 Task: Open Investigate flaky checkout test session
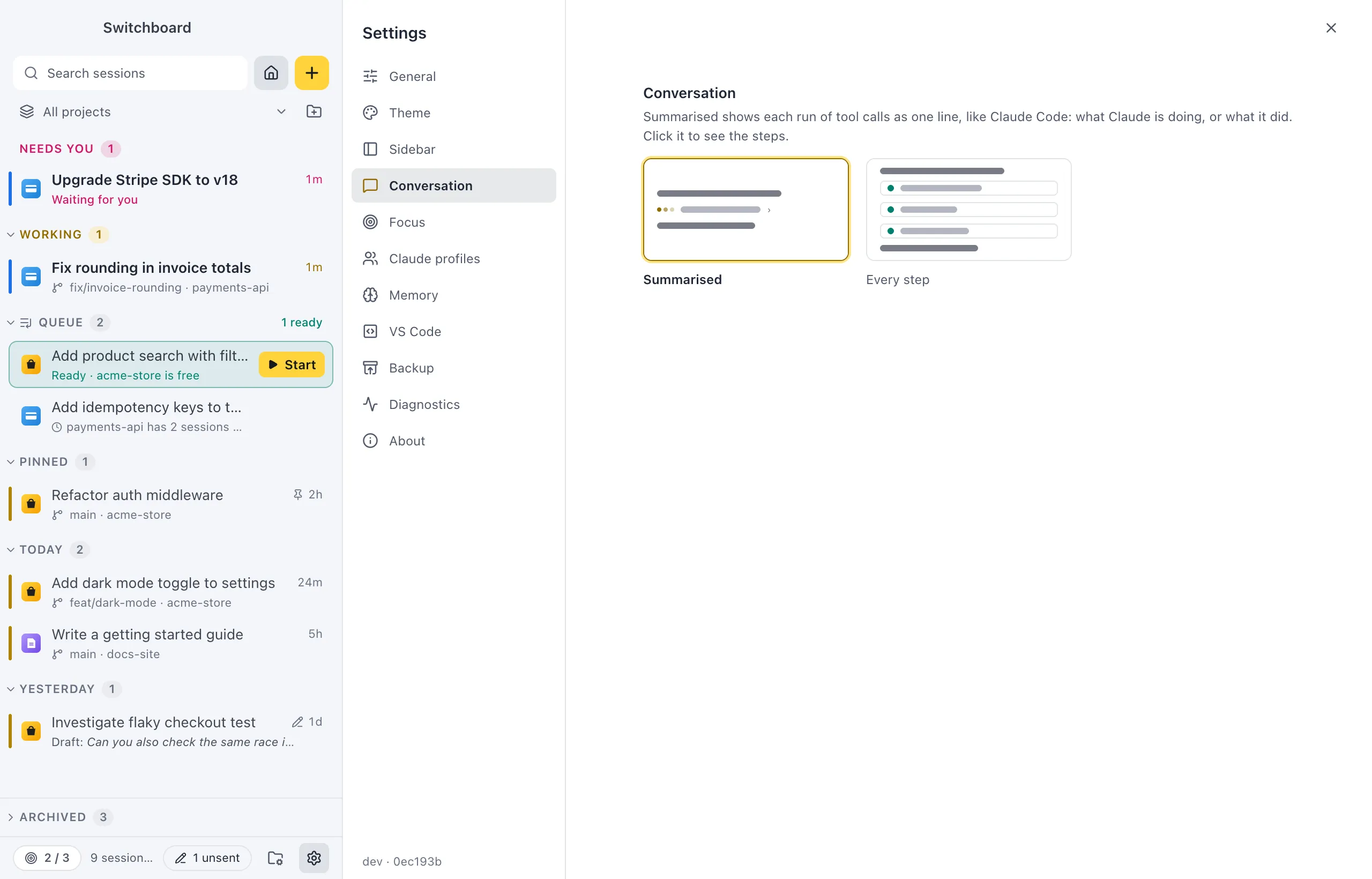[170, 731]
